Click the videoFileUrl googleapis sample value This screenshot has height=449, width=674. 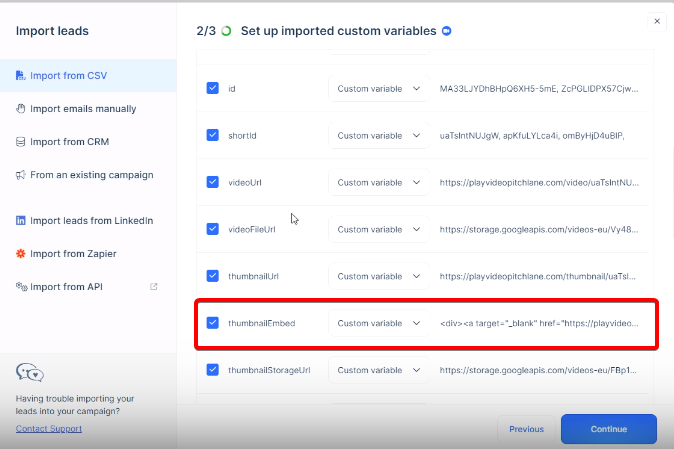coord(539,229)
